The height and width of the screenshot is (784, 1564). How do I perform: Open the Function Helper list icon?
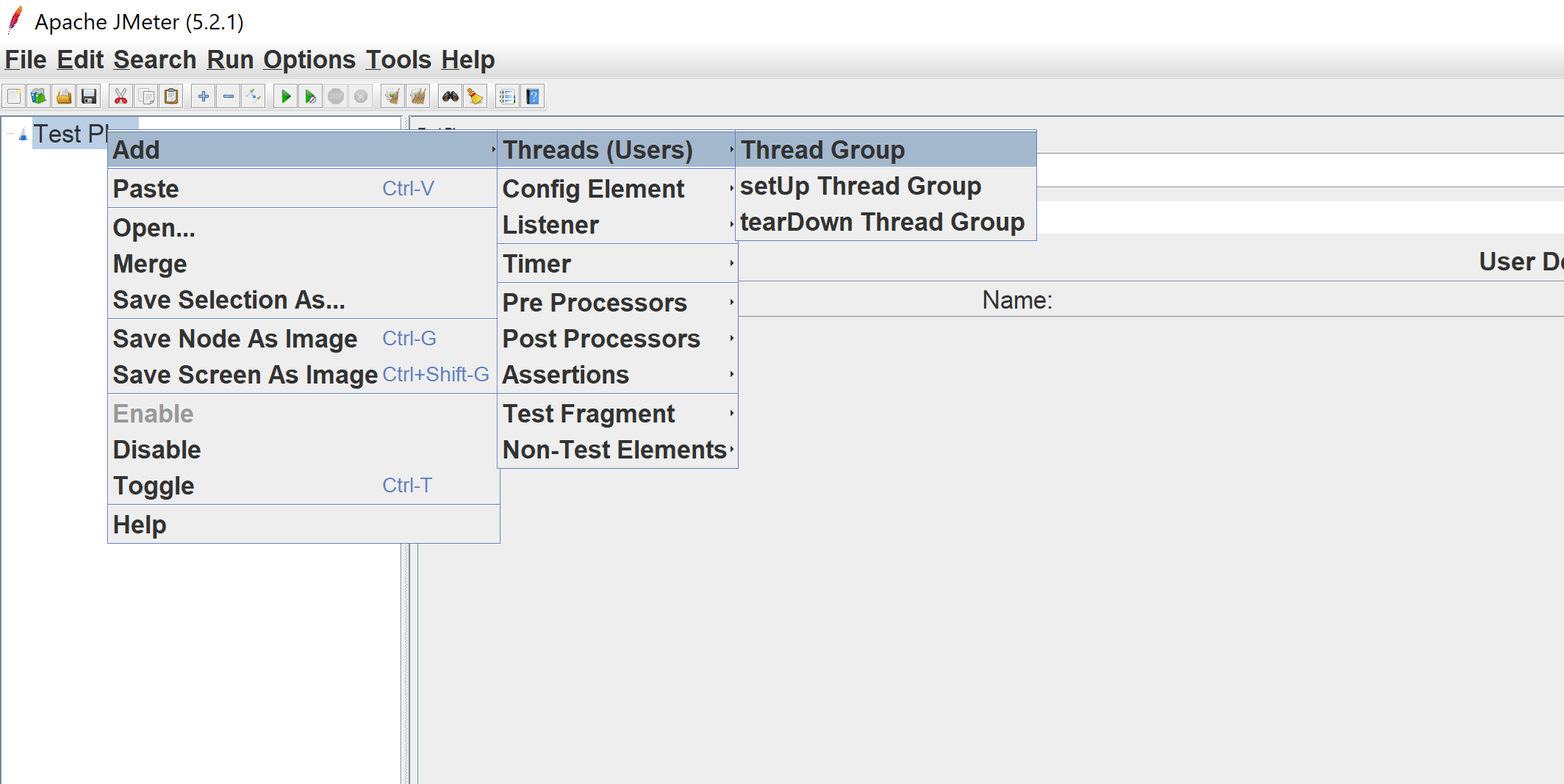tap(507, 96)
